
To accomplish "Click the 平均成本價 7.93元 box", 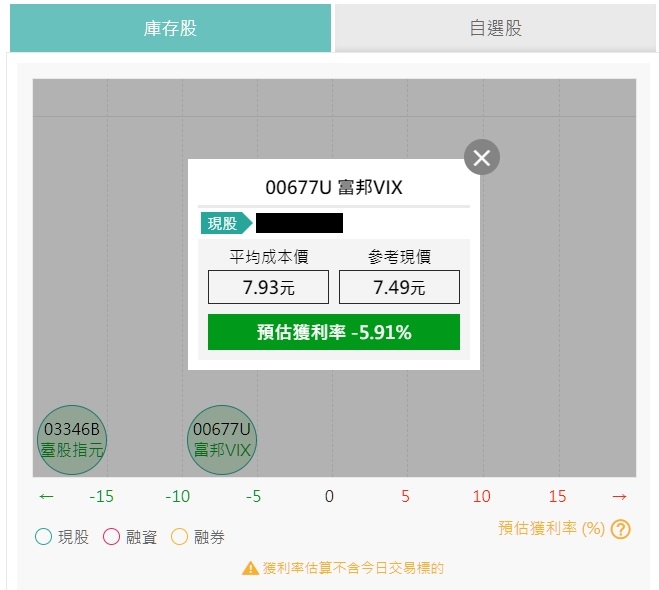I will point(268,287).
